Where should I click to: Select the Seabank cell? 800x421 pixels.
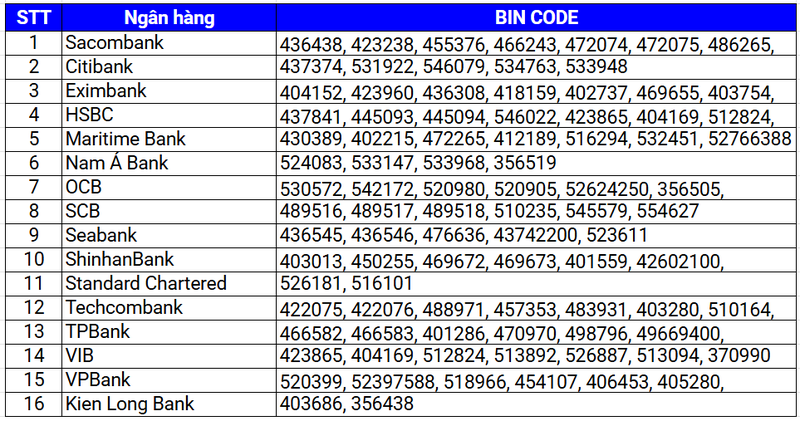click(x=169, y=235)
